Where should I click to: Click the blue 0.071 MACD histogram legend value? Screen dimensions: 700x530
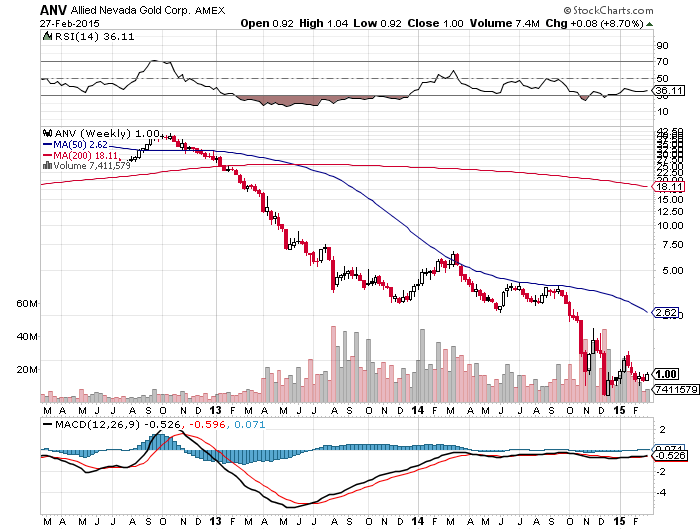pos(250,424)
